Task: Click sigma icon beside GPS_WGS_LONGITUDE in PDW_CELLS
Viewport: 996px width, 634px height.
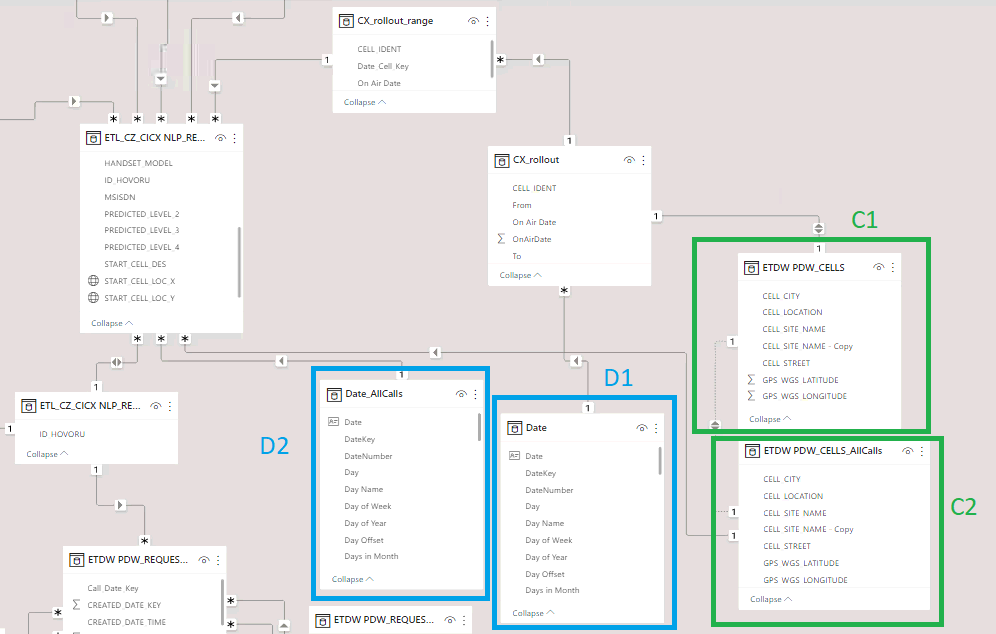Action: [x=751, y=396]
